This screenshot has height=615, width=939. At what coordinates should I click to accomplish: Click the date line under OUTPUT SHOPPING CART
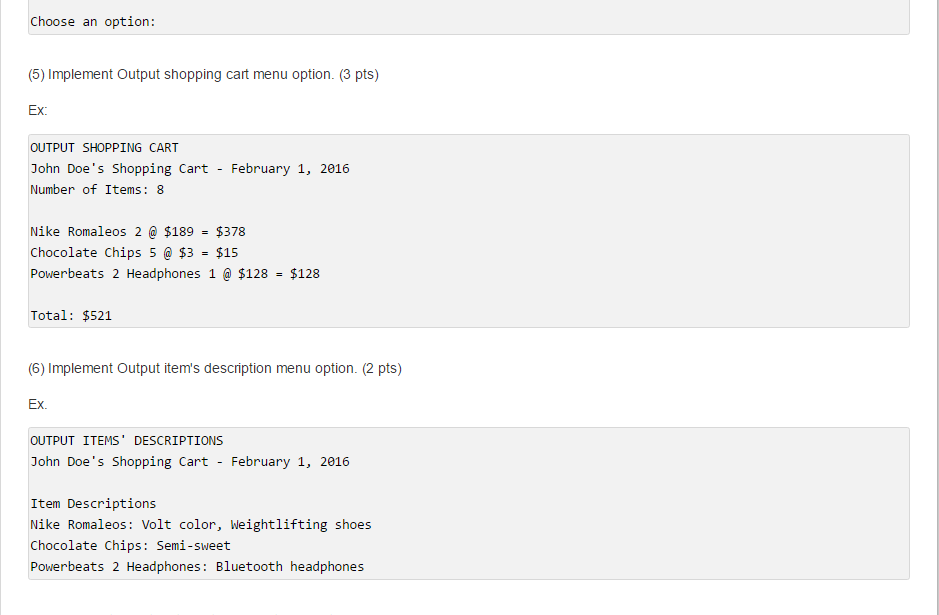point(190,169)
